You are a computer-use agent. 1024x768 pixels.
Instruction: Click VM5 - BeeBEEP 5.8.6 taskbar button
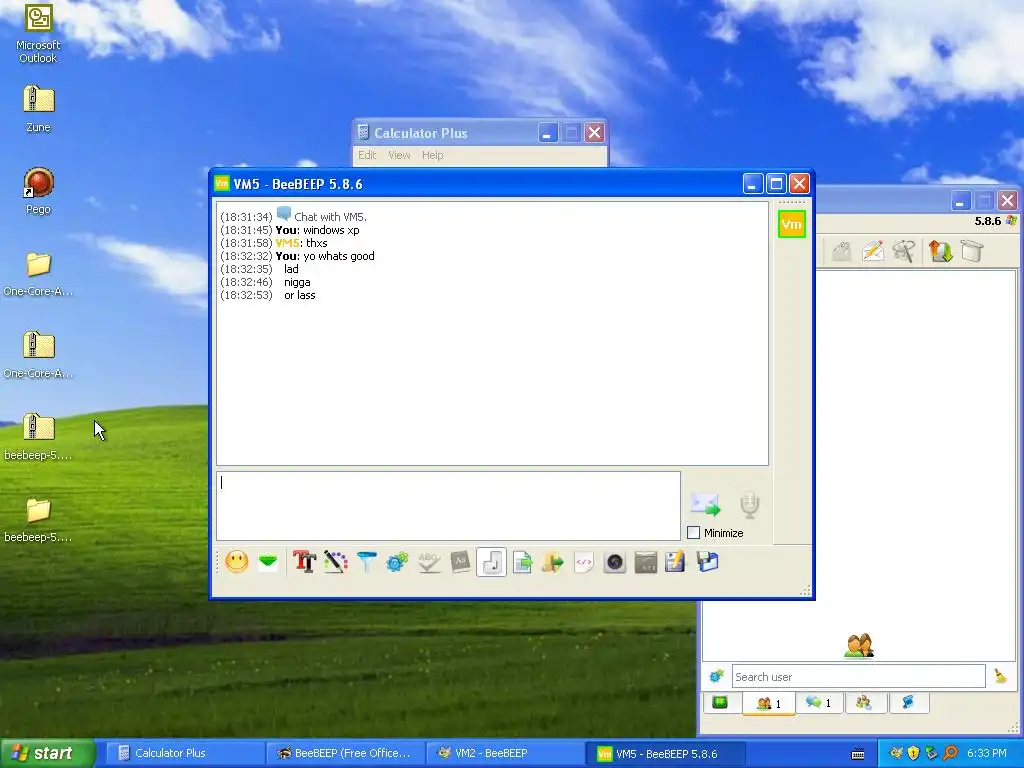click(x=665, y=753)
